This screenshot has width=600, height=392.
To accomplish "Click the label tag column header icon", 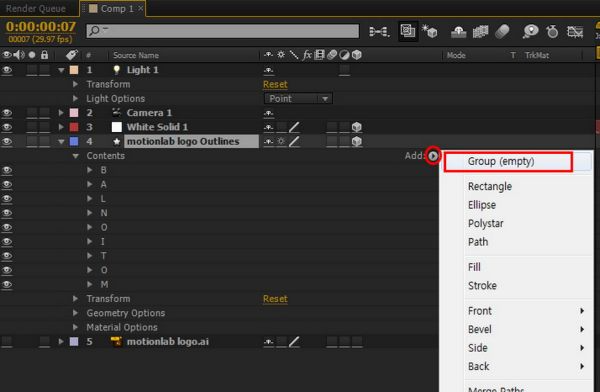I will (x=72, y=55).
